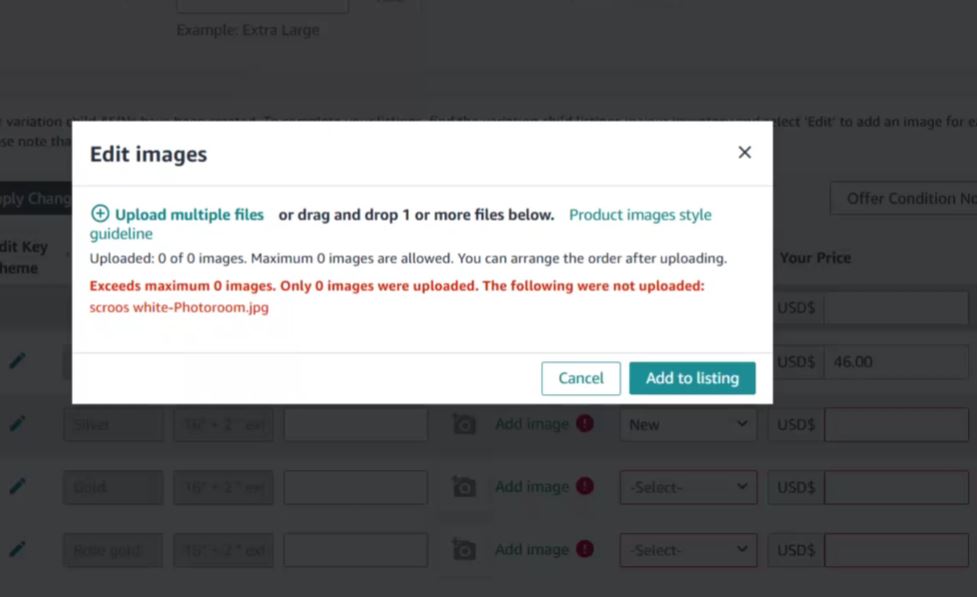Click Add image link in Gold row
Screen dimensions: 977x597
531,487
